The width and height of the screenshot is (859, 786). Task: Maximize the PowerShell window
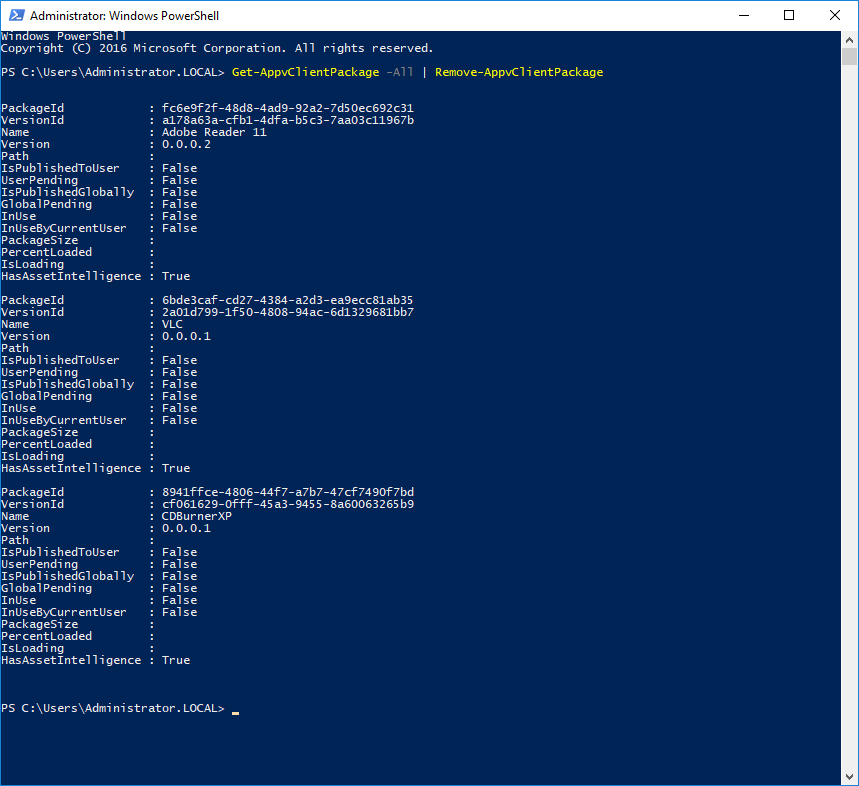click(789, 16)
